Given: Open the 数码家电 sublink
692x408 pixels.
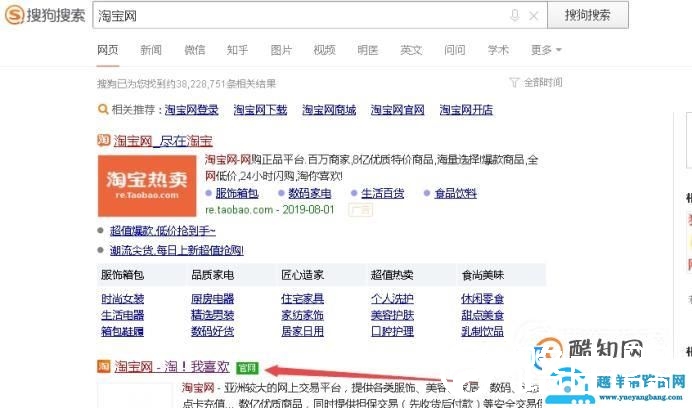Looking at the screenshot, I should (x=310, y=193).
